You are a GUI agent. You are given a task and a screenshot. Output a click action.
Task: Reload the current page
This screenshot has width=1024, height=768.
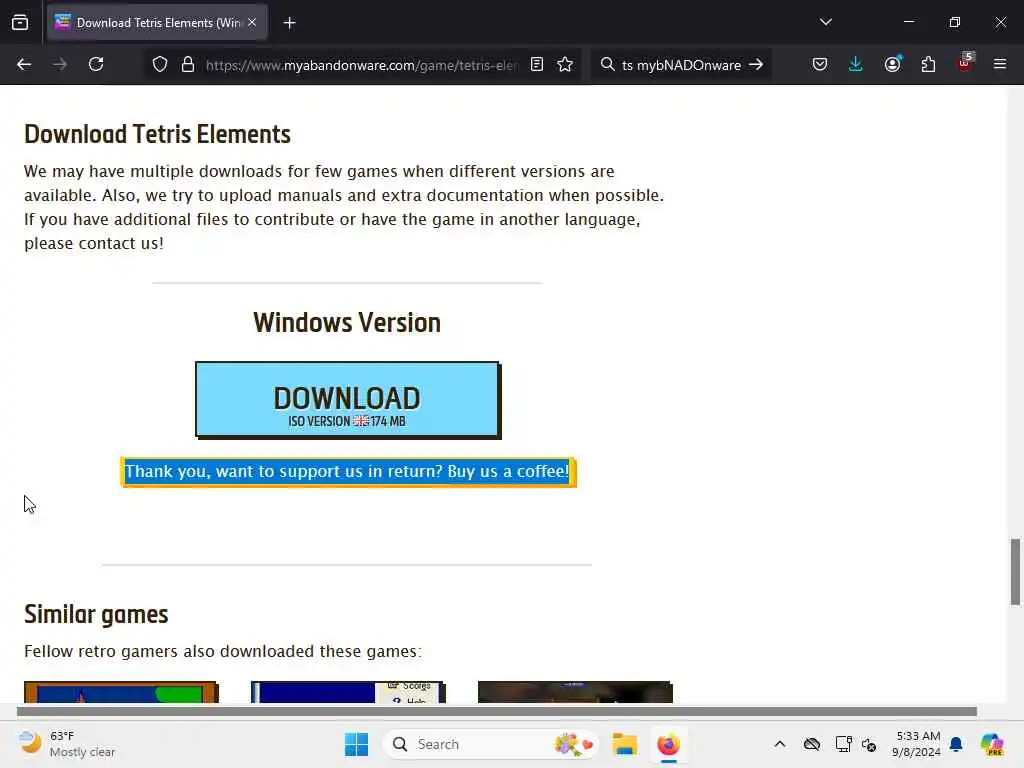click(96, 65)
